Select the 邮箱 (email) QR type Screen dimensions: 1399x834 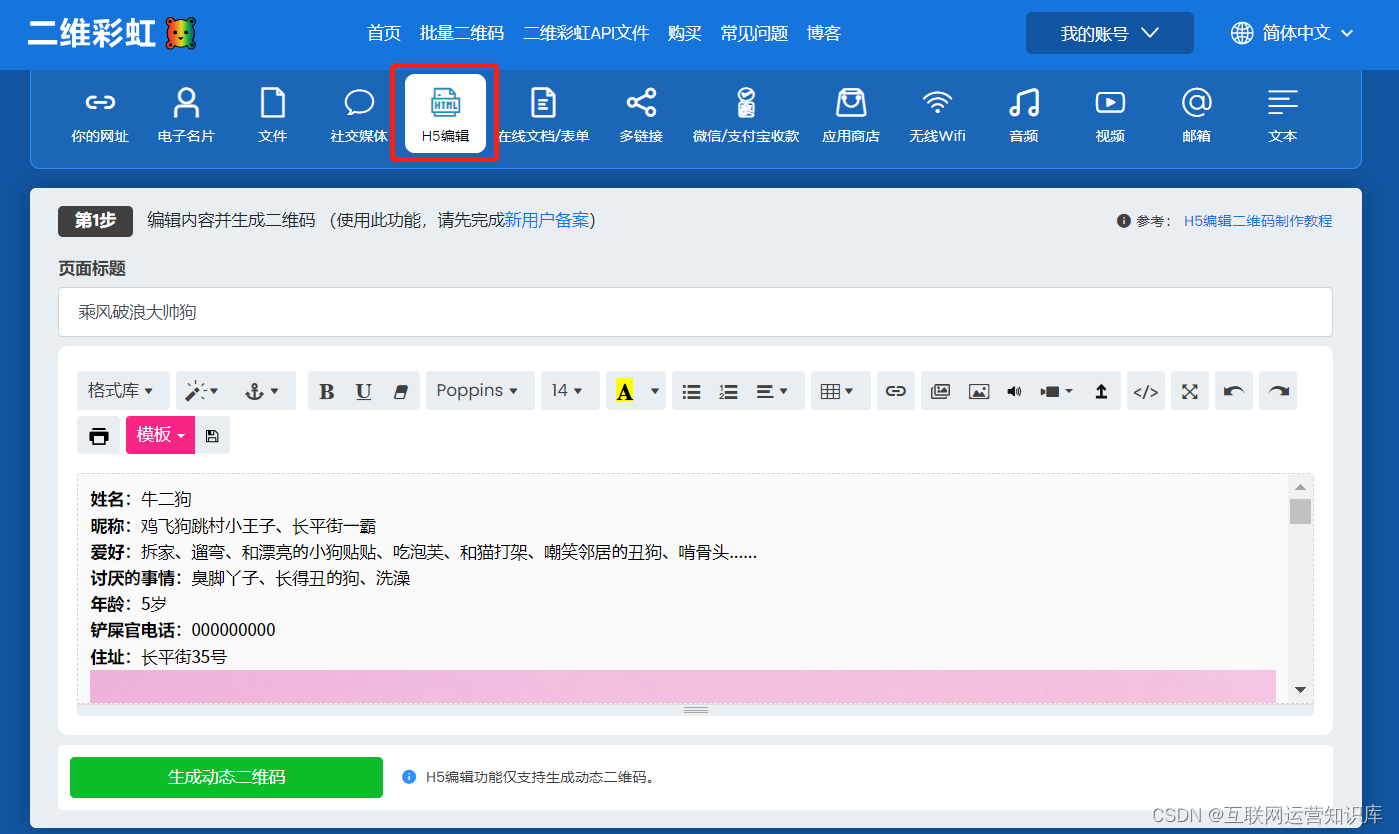(1197, 114)
